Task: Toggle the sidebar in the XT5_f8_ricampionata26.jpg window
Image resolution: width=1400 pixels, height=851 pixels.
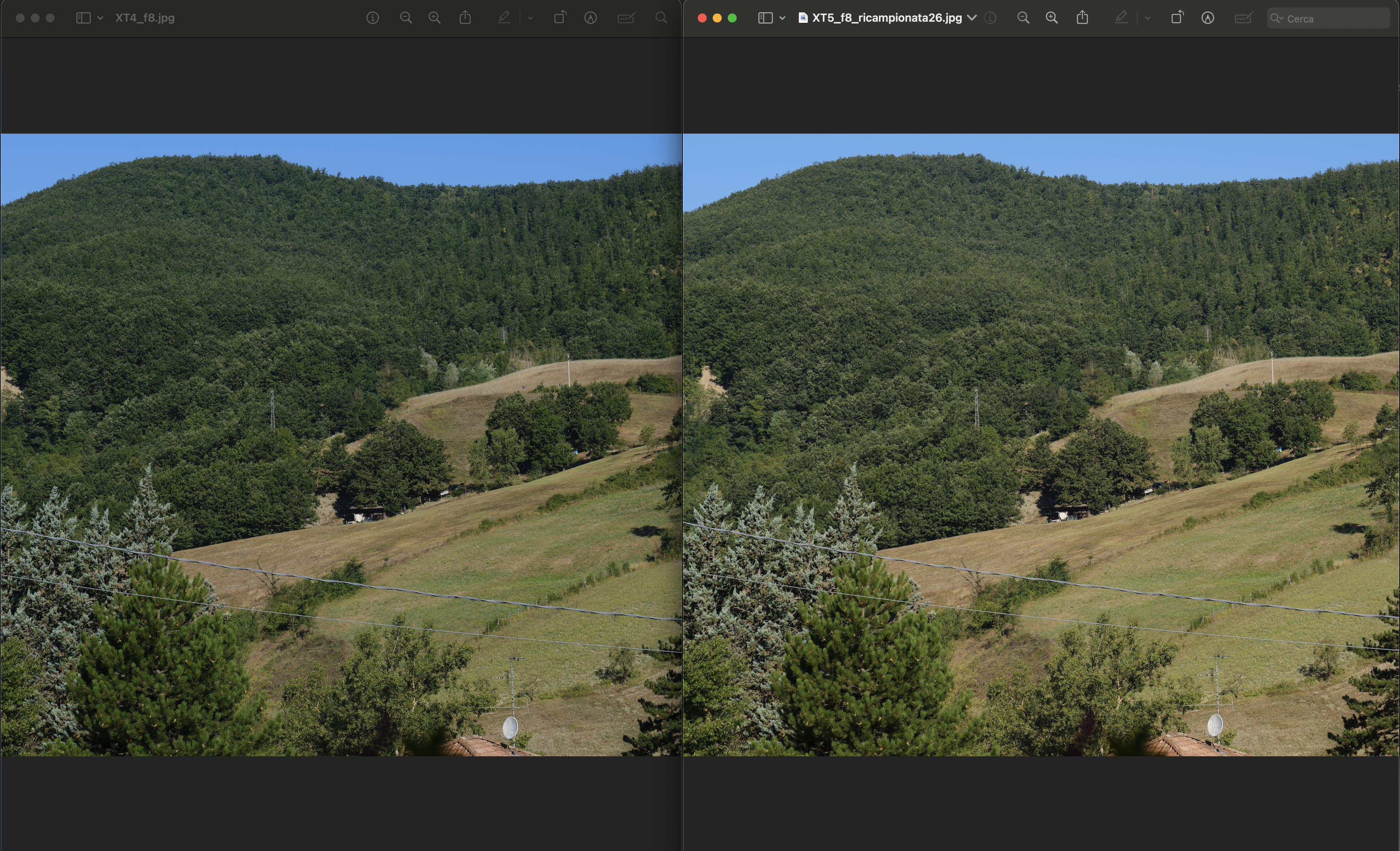Action: [x=766, y=18]
